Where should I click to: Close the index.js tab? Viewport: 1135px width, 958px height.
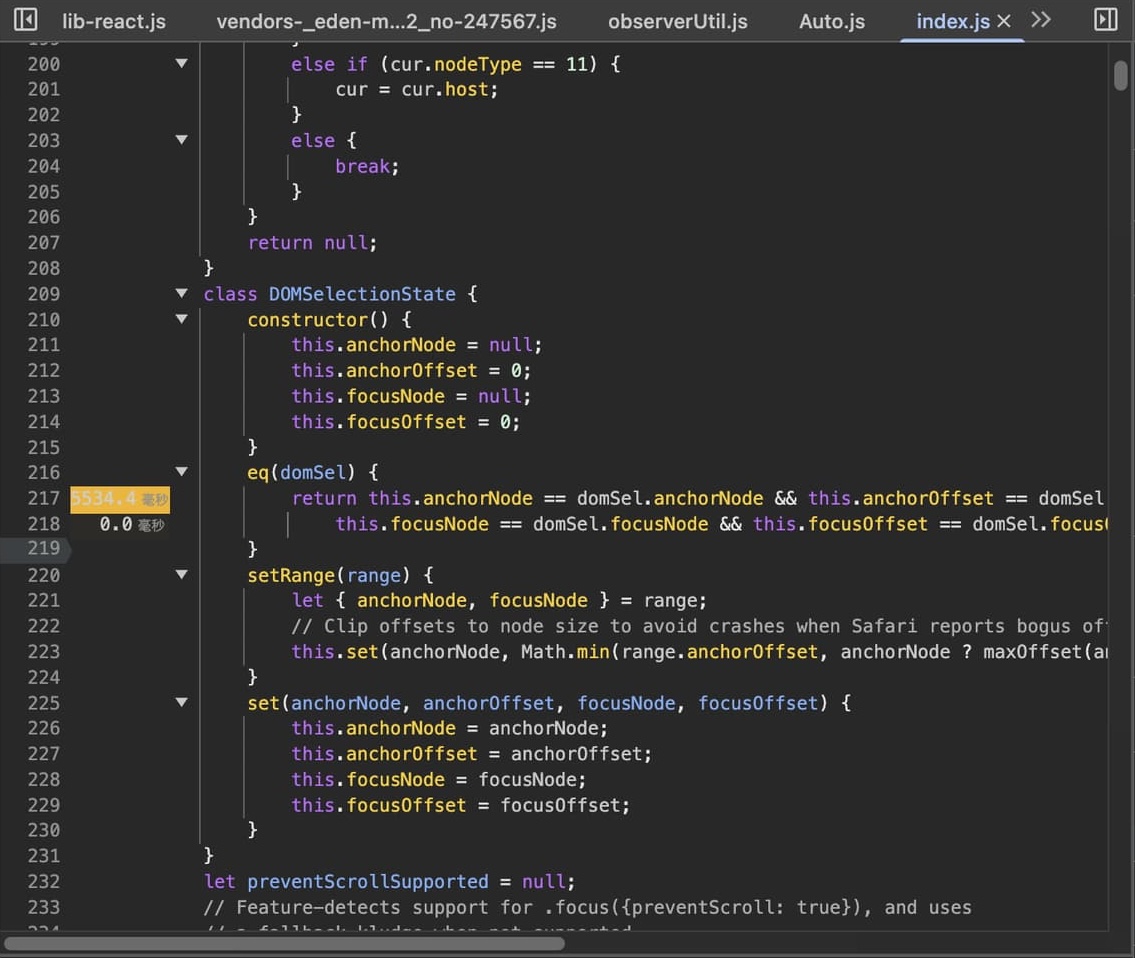pyautogui.click(x=1004, y=21)
